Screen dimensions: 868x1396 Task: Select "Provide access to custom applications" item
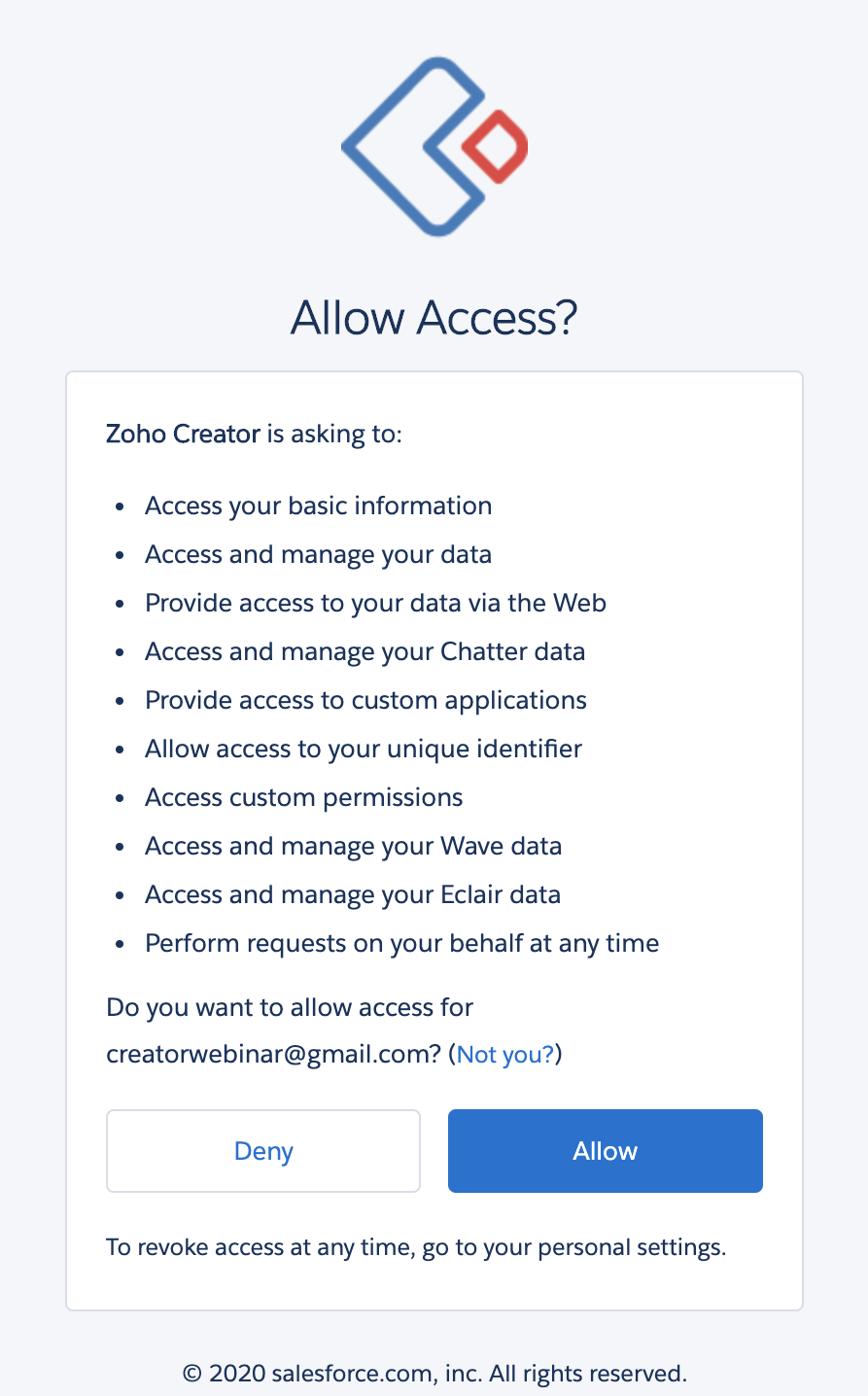365,701
